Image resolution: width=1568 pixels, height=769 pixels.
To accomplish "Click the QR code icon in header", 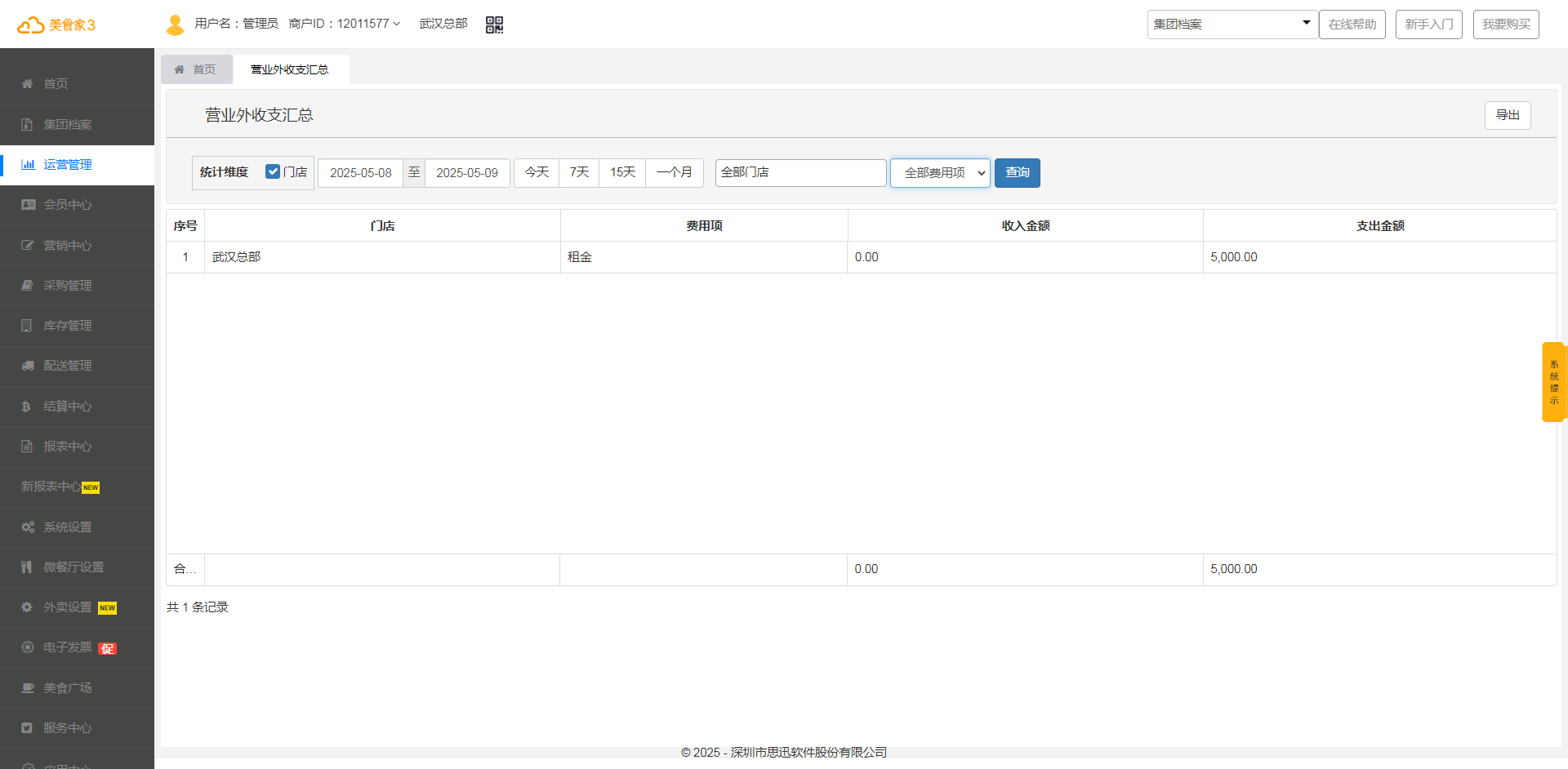I will [x=494, y=24].
